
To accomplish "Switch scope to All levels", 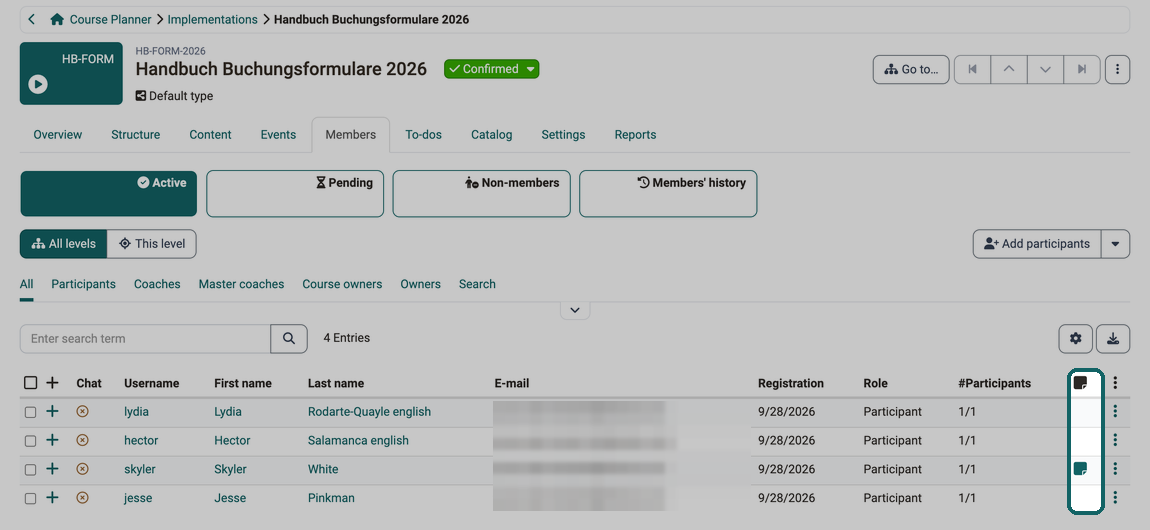I will [64, 244].
